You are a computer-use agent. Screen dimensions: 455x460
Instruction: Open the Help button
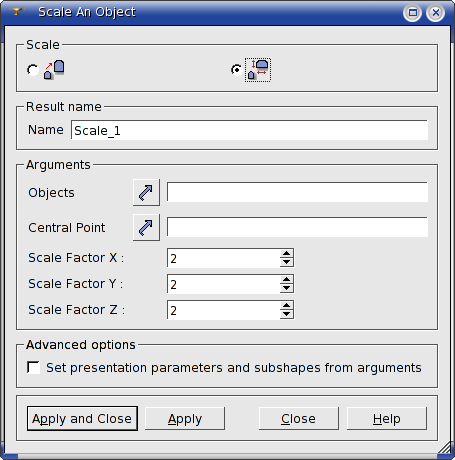point(387,418)
